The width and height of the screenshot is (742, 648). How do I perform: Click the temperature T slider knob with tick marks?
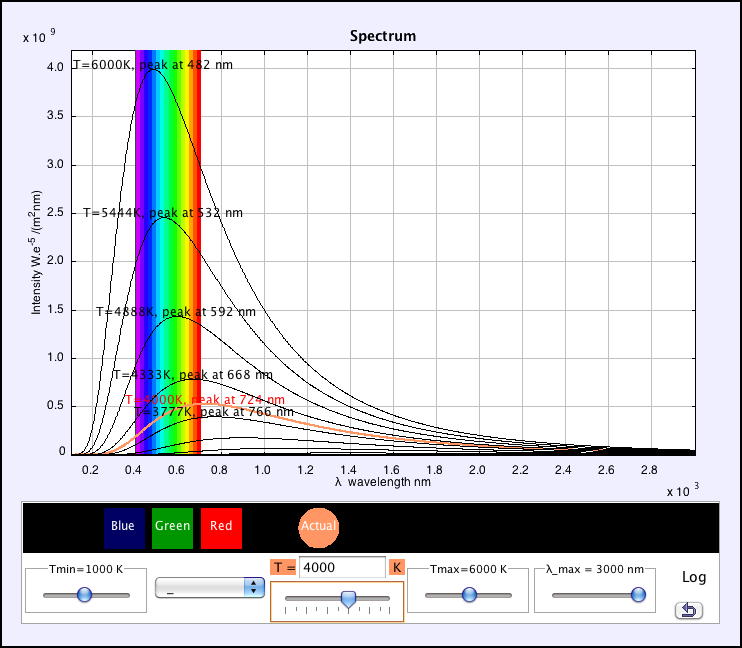348,598
